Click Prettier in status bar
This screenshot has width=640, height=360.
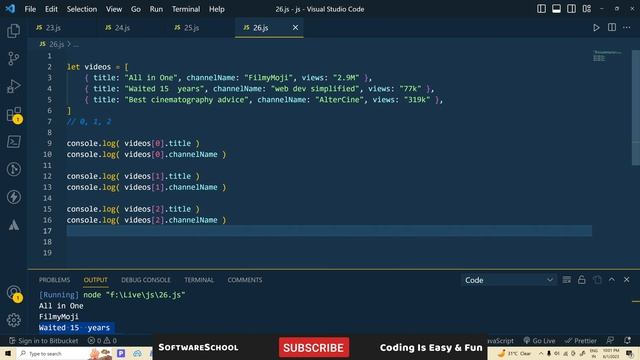click(581, 340)
